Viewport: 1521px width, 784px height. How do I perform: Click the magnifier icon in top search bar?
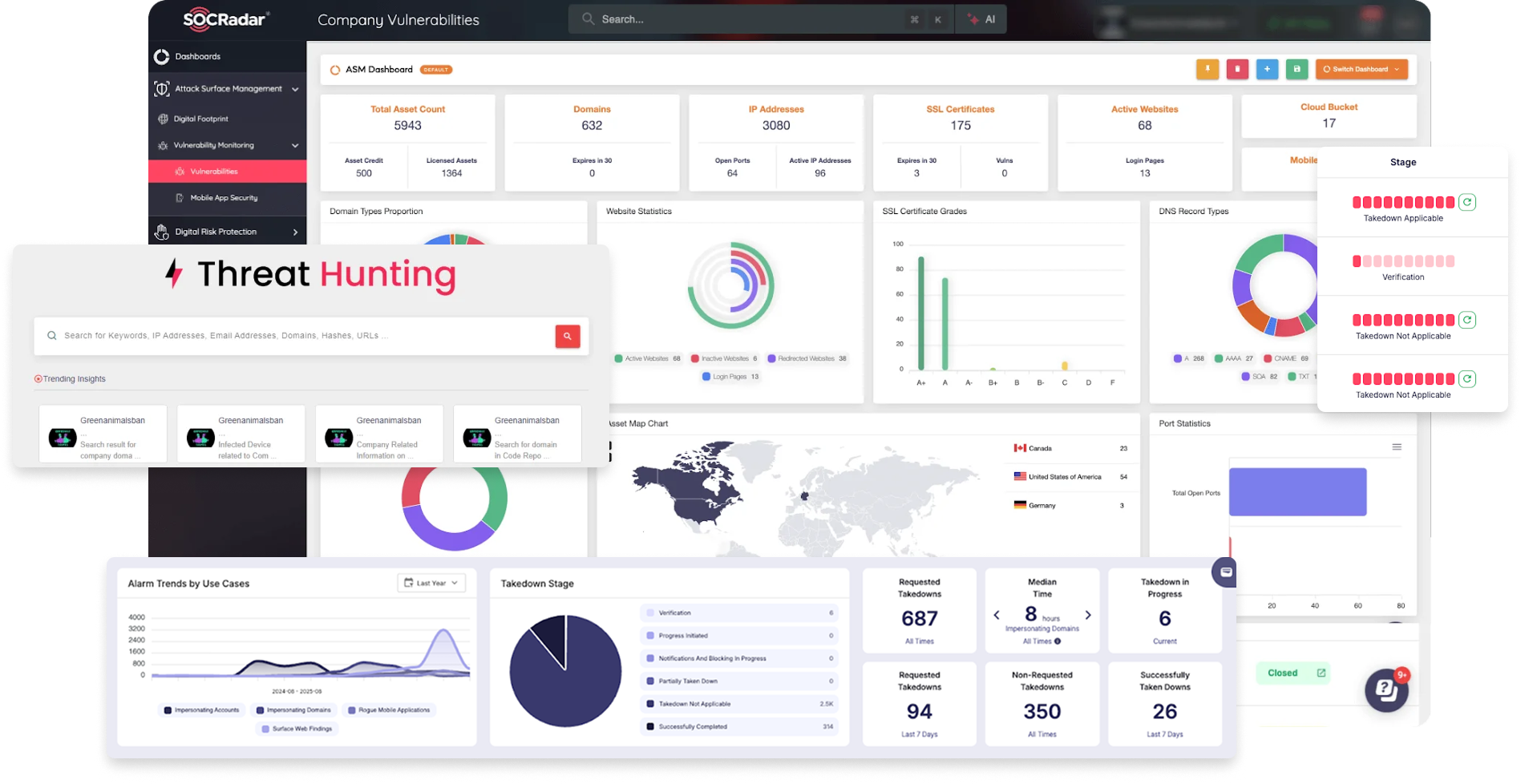pos(589,19)
